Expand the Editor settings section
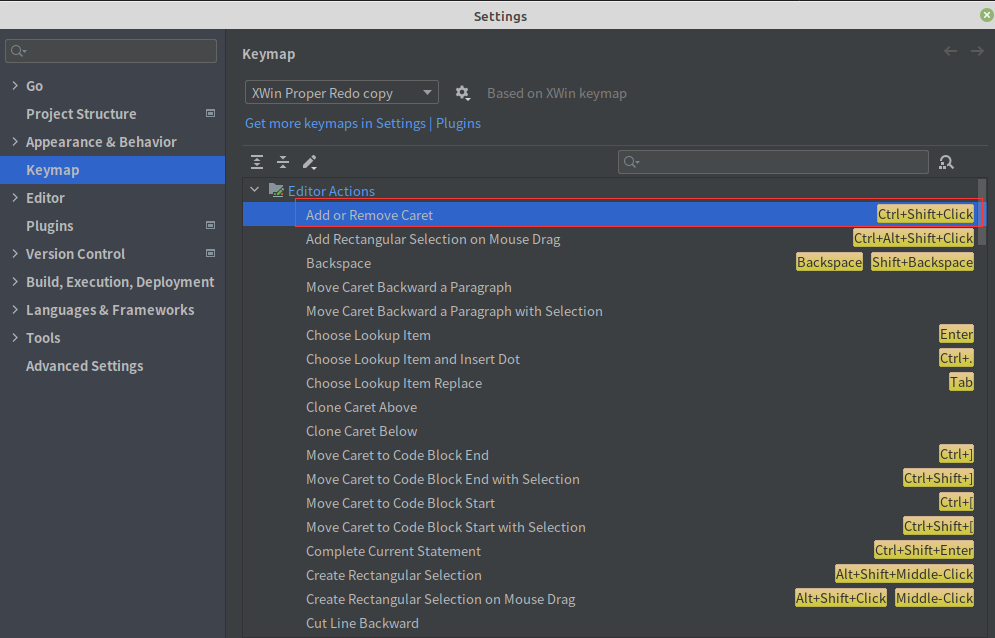This screenshot has width=995, height=638. [15, 197]
